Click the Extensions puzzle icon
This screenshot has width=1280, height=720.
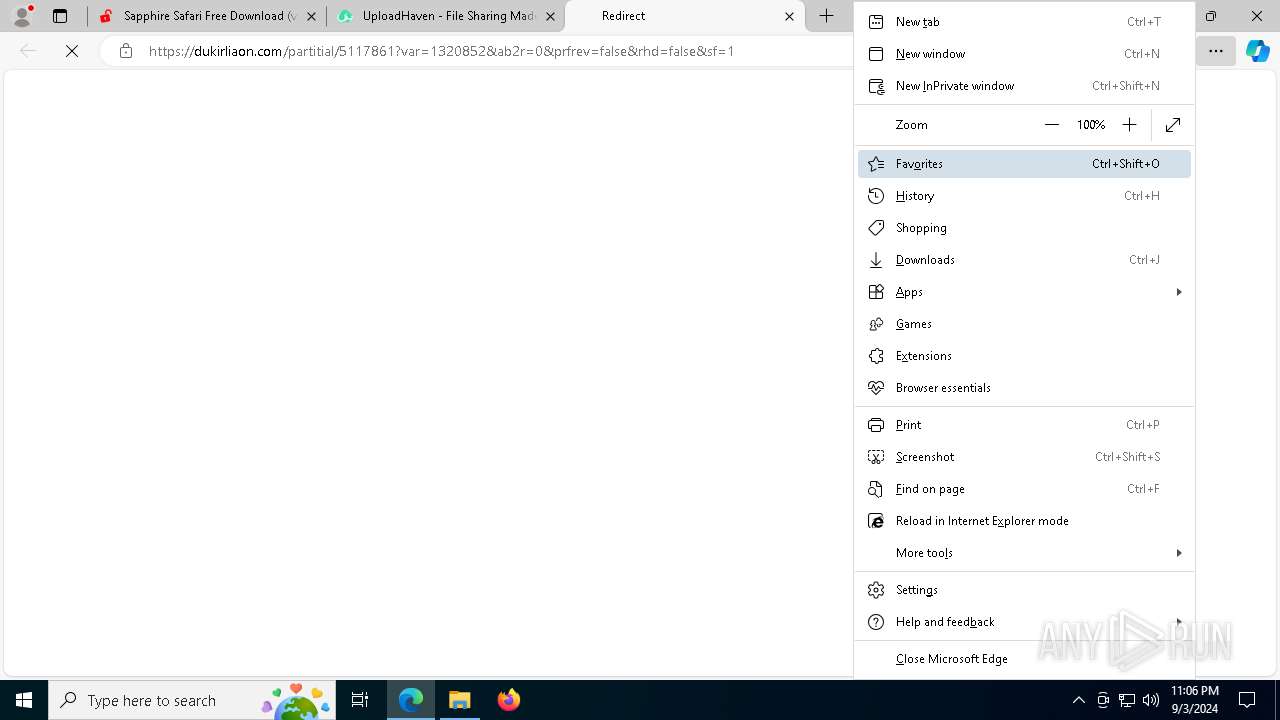[x=876, y=356]
